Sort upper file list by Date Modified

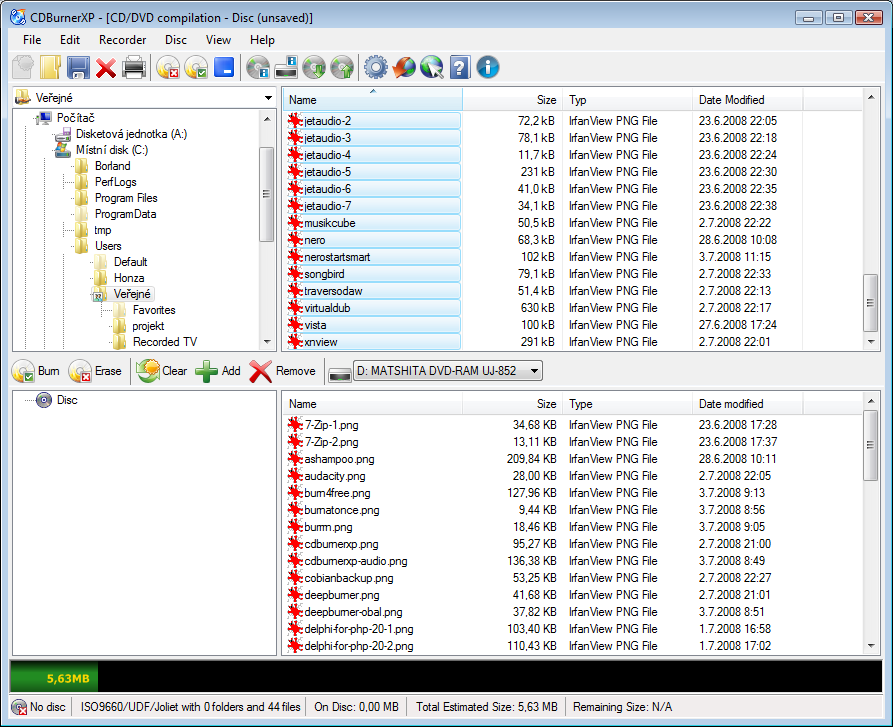(748, 100)
